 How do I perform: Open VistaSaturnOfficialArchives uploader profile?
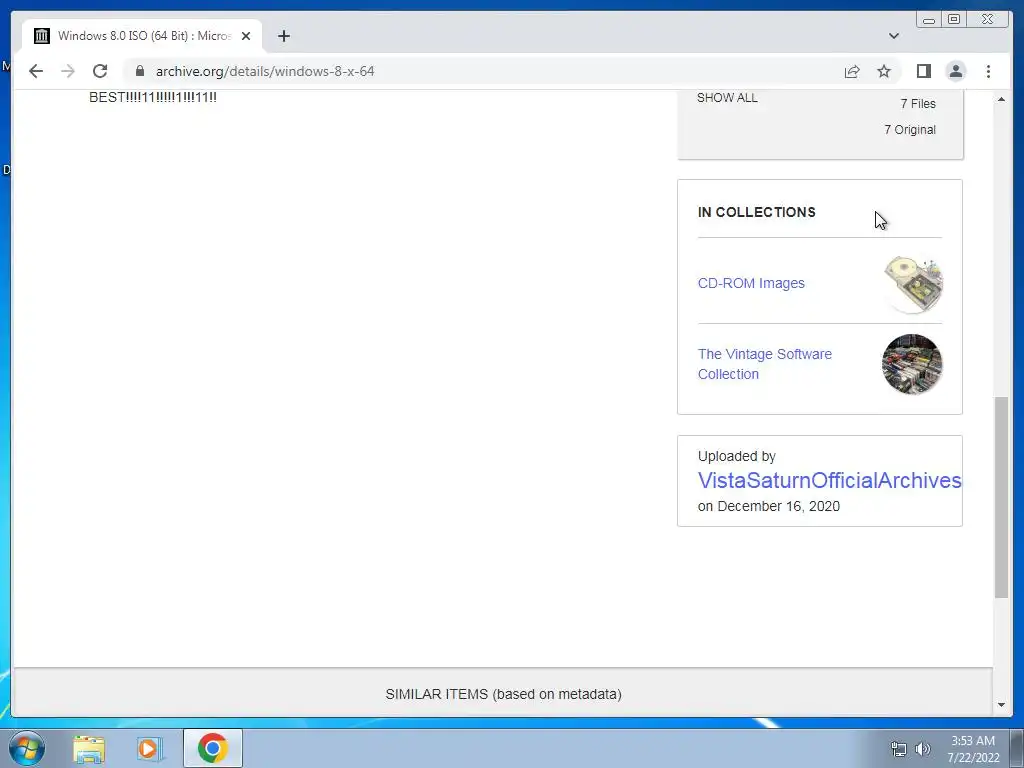coord(829,481)
